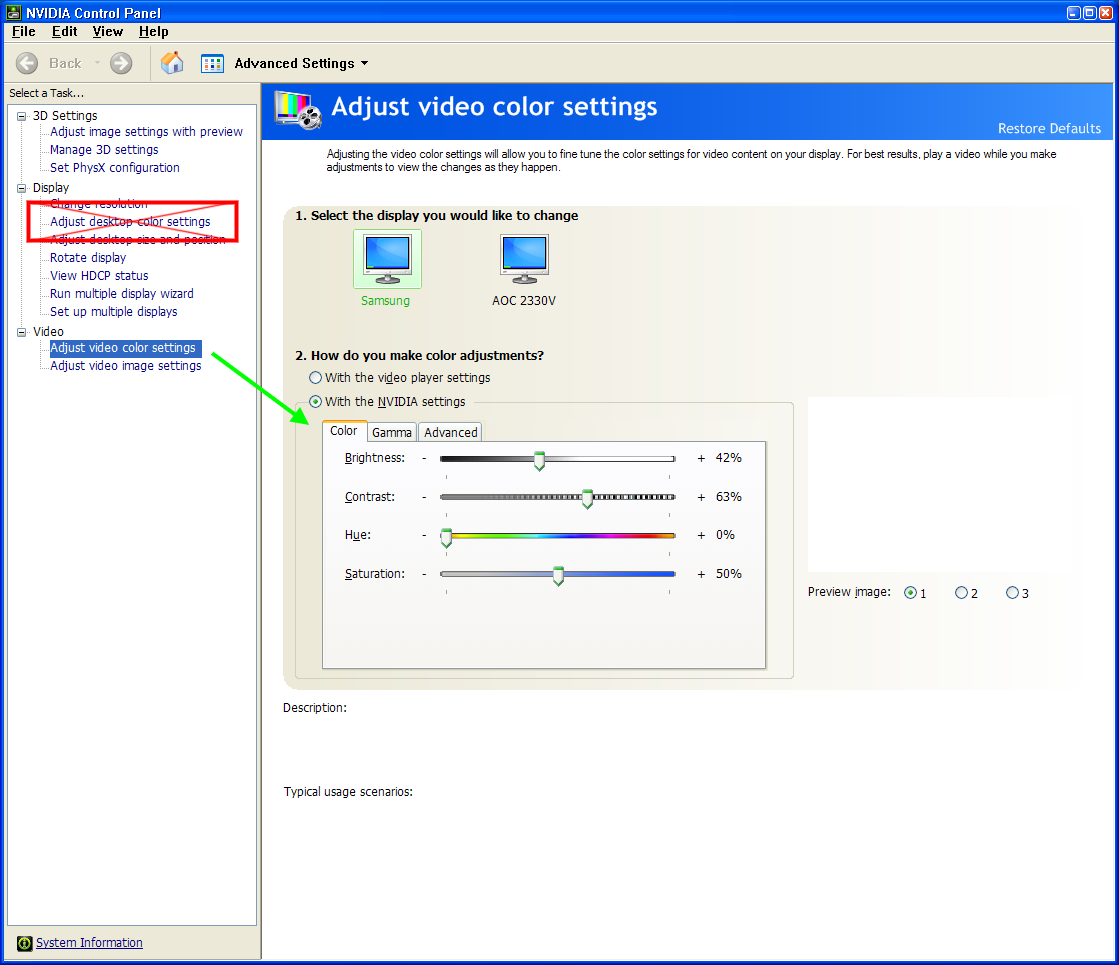The image size is (1119, 965).
Task: Open Manage 3D settings
Action: (104, 150)
